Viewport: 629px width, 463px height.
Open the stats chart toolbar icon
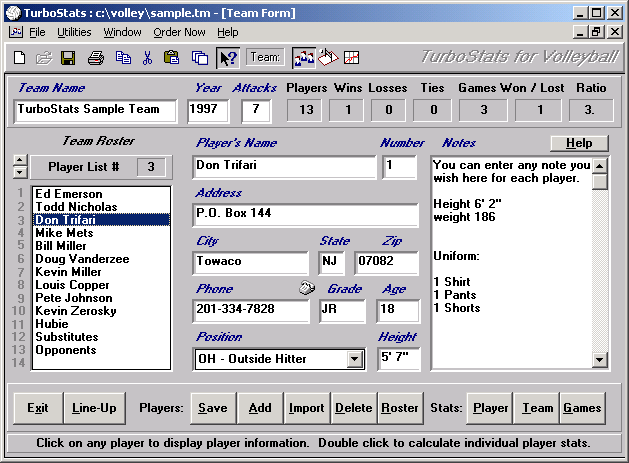tap(351, 58)
